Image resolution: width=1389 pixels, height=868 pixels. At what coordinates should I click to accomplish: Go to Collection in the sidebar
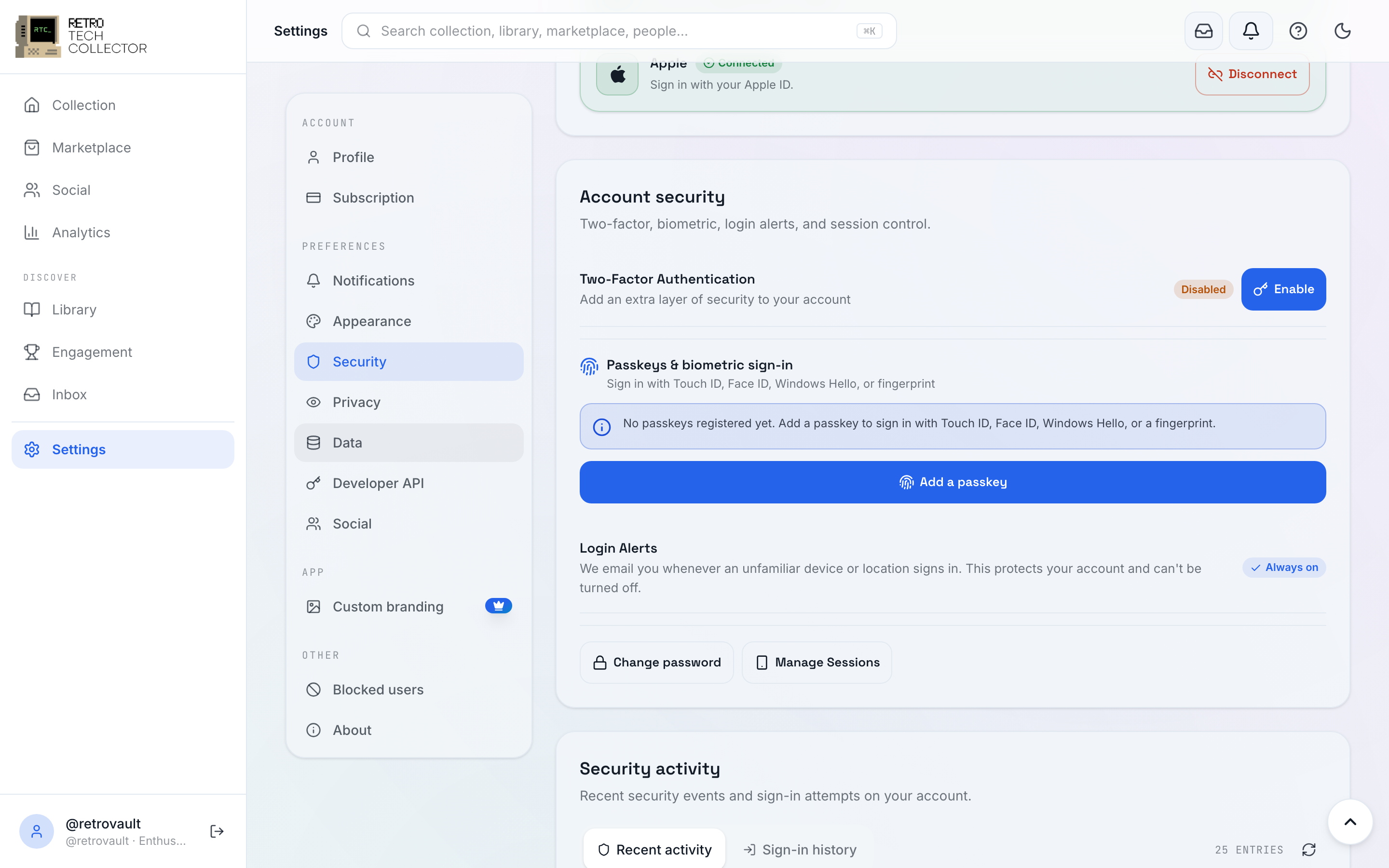pos(123,105)
